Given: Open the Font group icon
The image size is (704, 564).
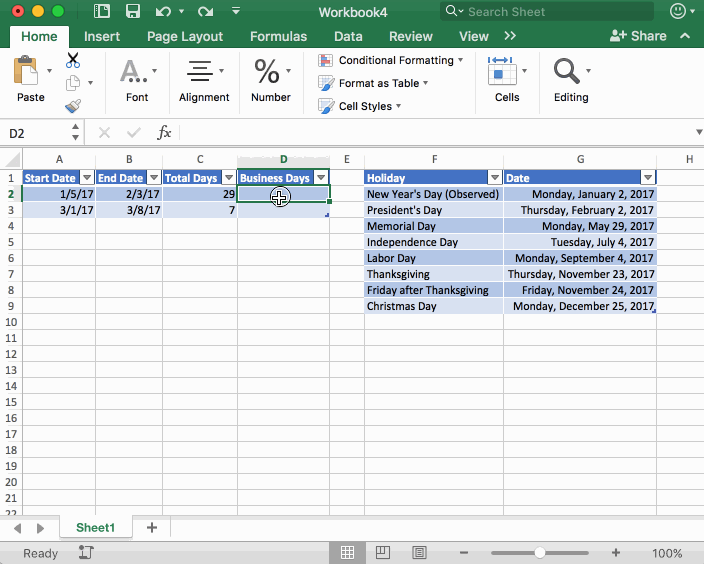Looking at the screenshot, I should [133, 71].
